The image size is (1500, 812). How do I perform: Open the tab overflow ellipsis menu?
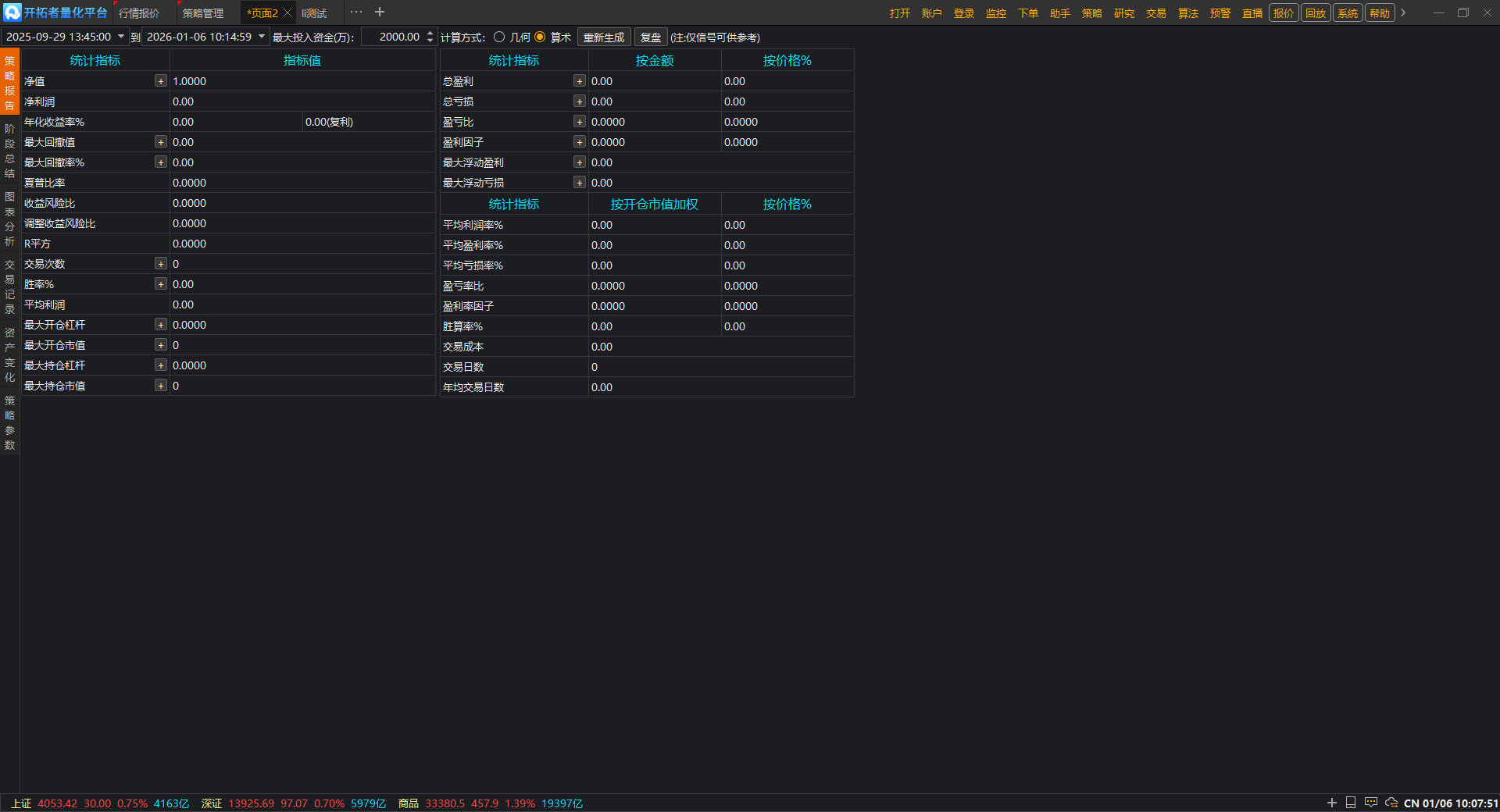(356, 12)
